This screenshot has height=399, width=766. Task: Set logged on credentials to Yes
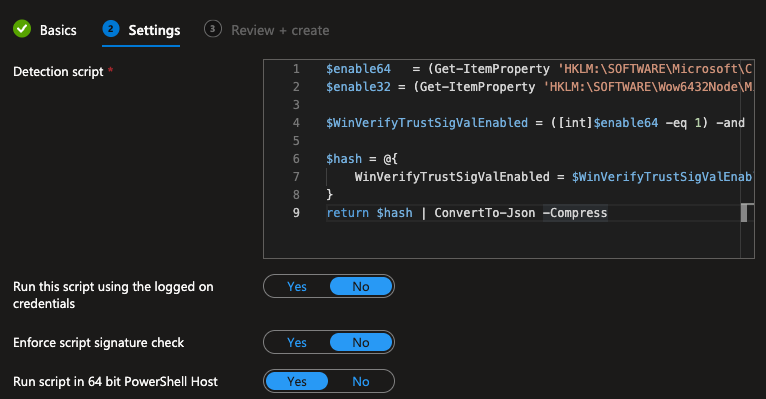click(297, 286)
